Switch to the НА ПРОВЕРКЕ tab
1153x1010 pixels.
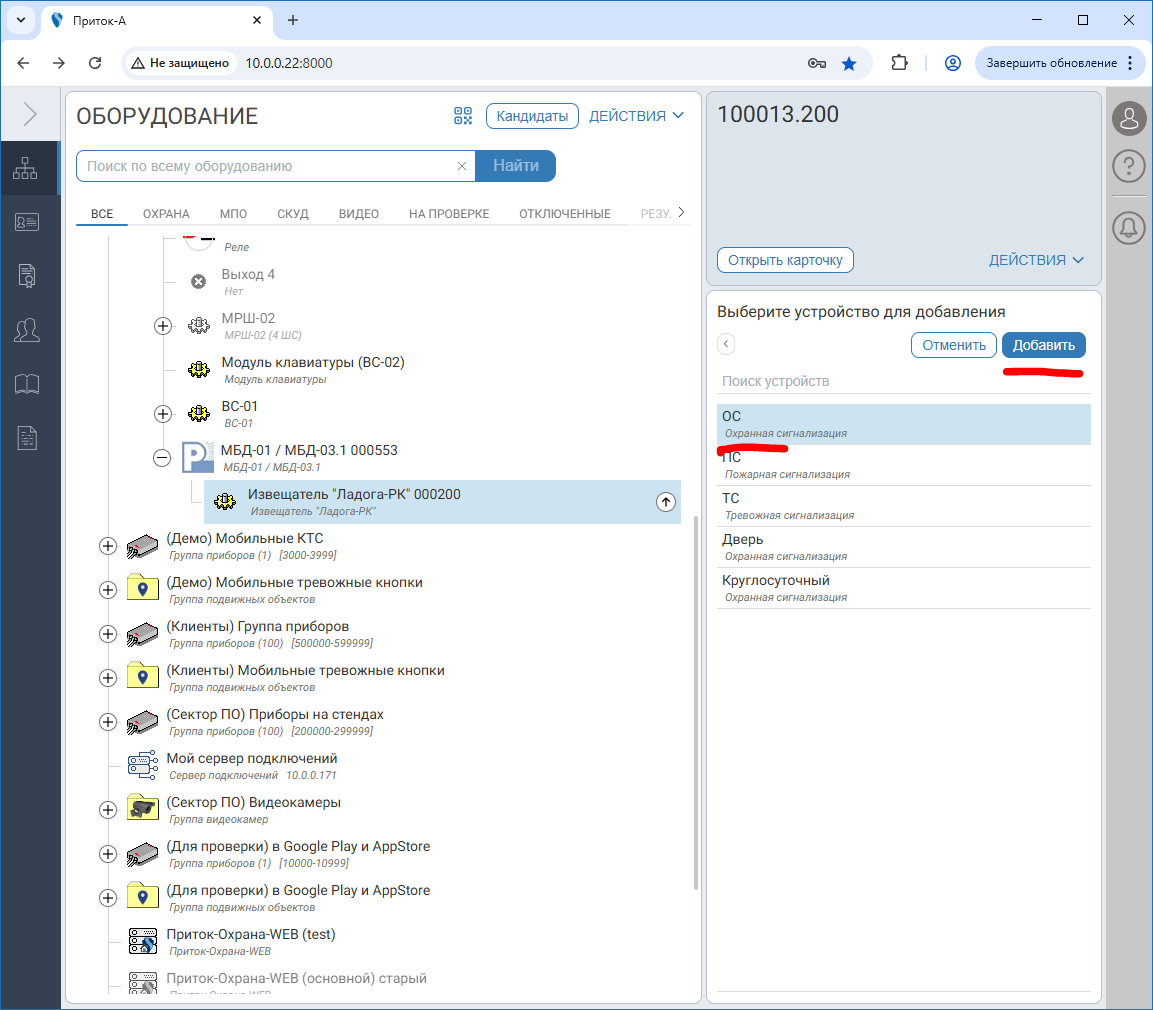pos(448,214)
